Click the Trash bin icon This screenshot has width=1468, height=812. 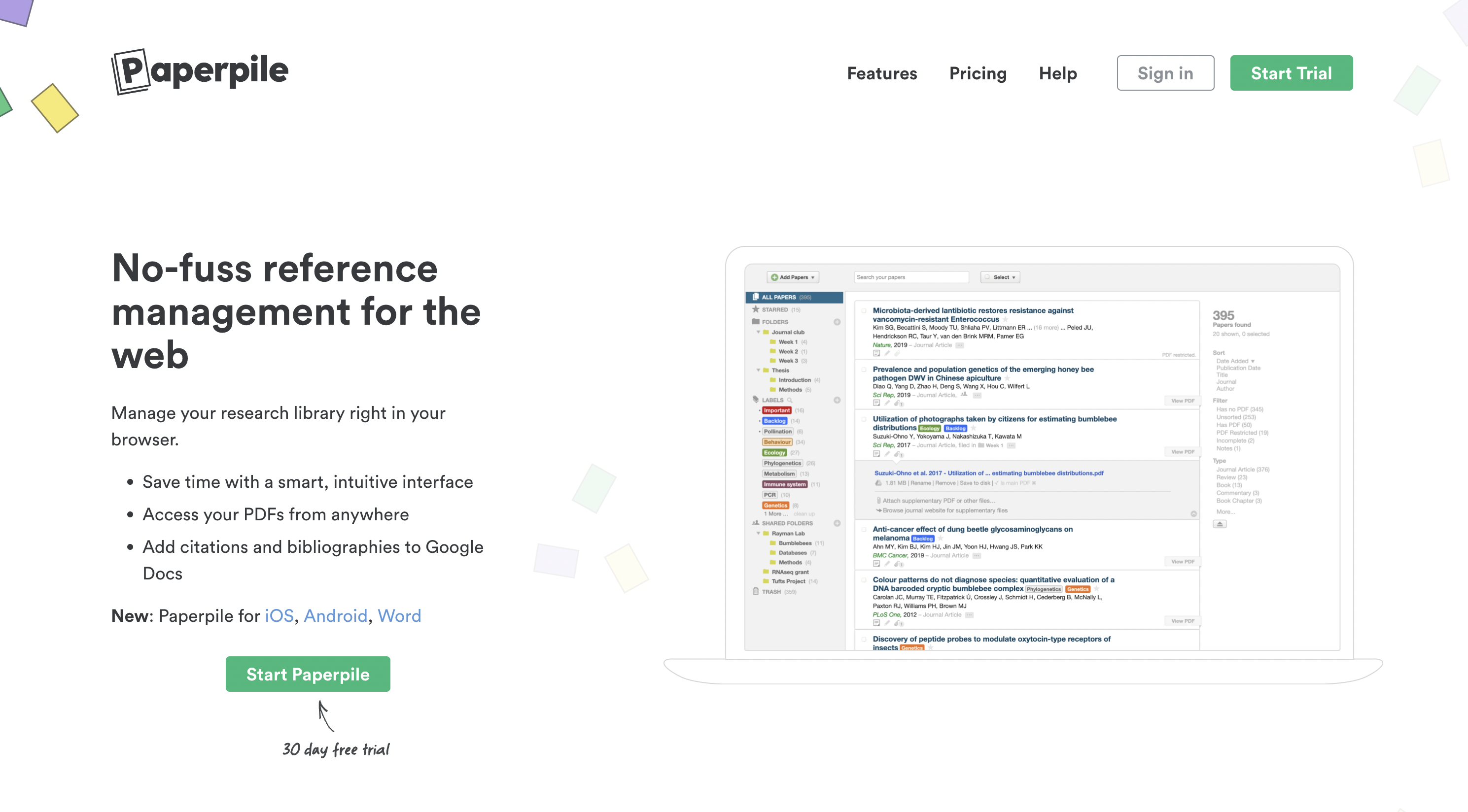[x=756, y=592]
